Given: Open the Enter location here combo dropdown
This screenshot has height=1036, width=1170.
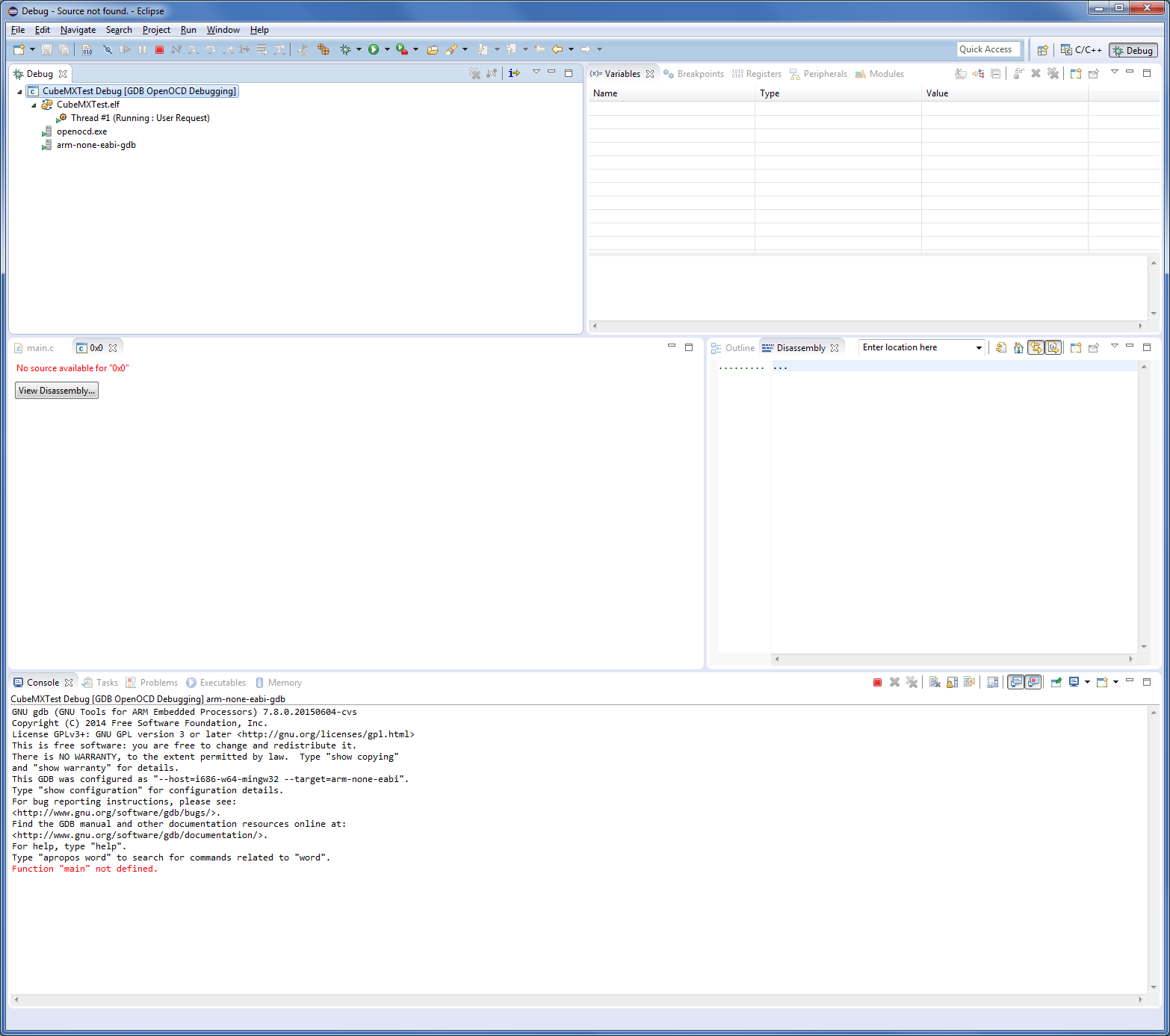Looking at the screenshot, I should coord(978,348).
